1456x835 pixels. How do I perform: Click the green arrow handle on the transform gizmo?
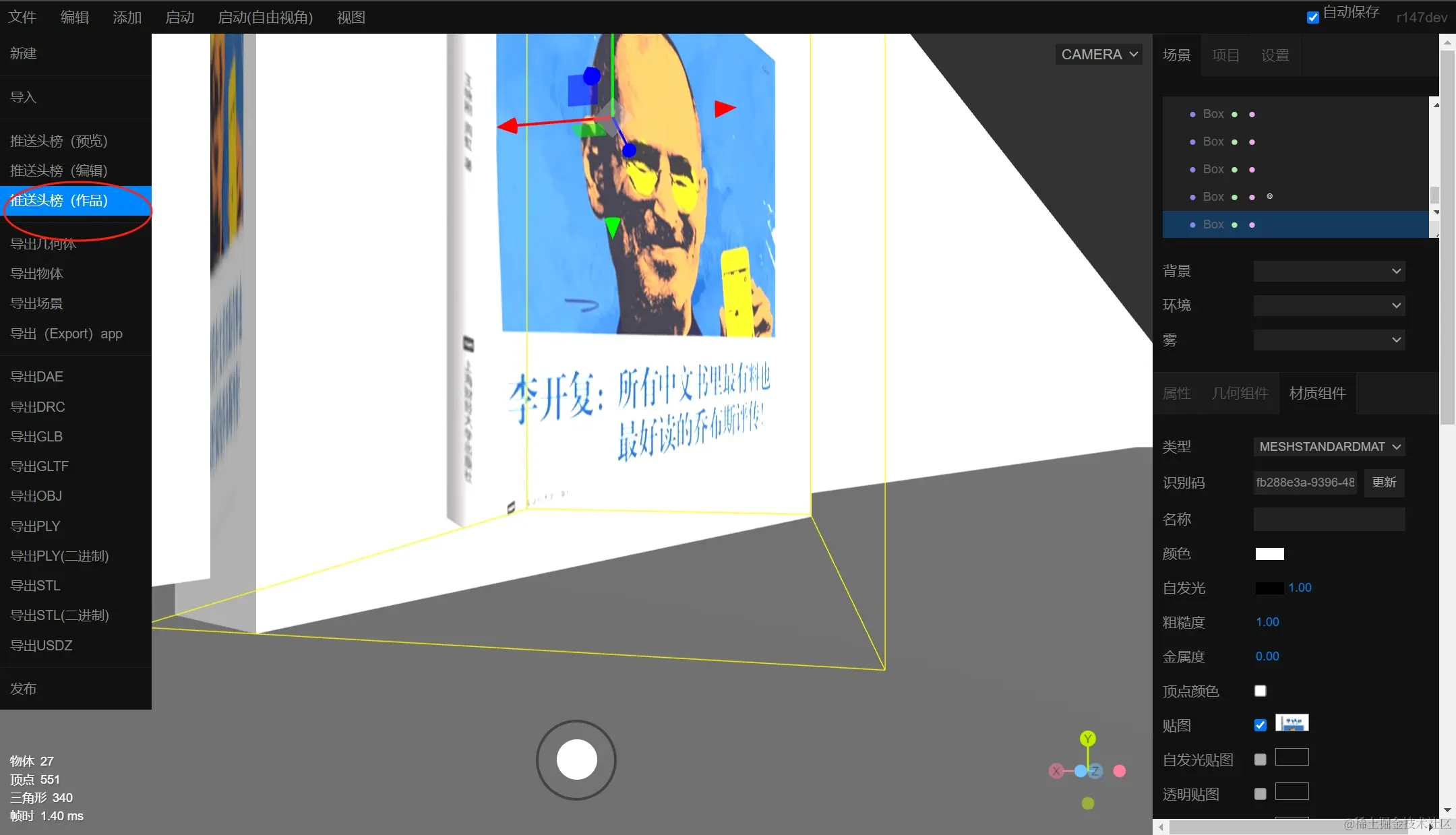coord(612,227)
